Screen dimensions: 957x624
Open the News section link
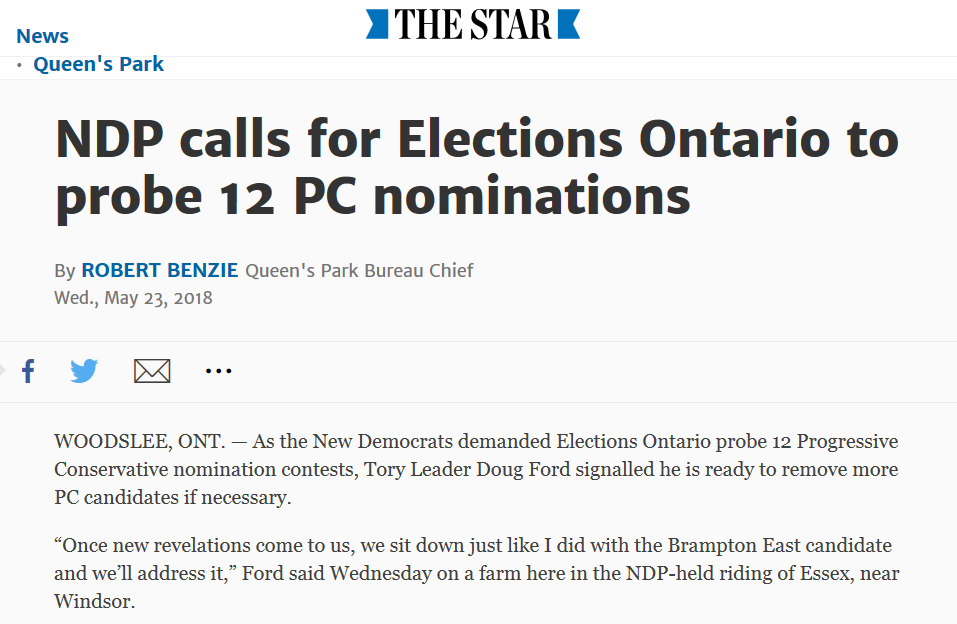click(x=42, y=36)
